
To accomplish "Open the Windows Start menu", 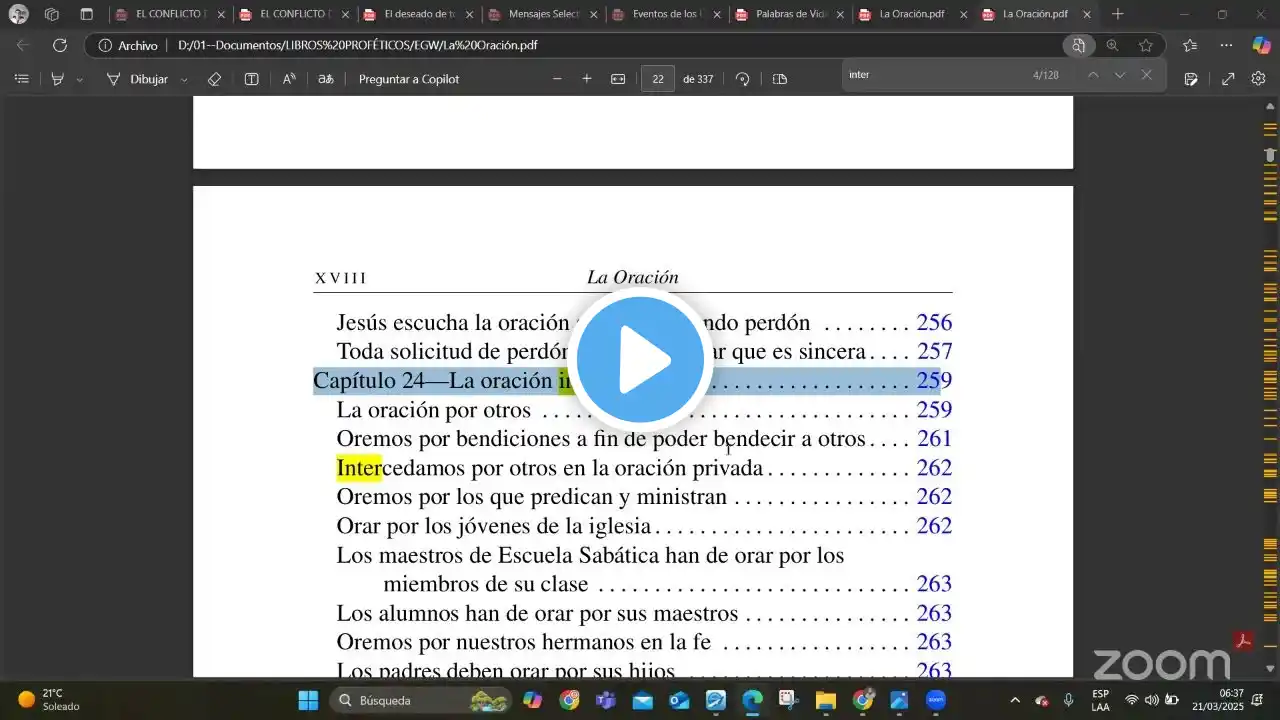I will [x=308, y=700].
